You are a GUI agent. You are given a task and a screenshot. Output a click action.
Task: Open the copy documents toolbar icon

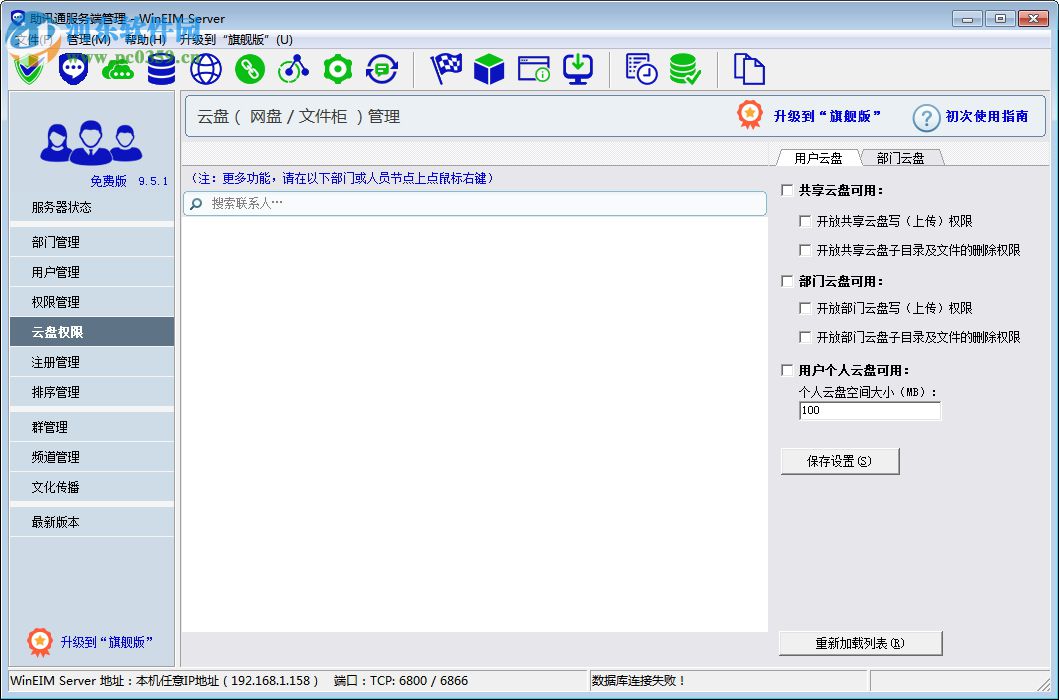click(x=749, y=69)
